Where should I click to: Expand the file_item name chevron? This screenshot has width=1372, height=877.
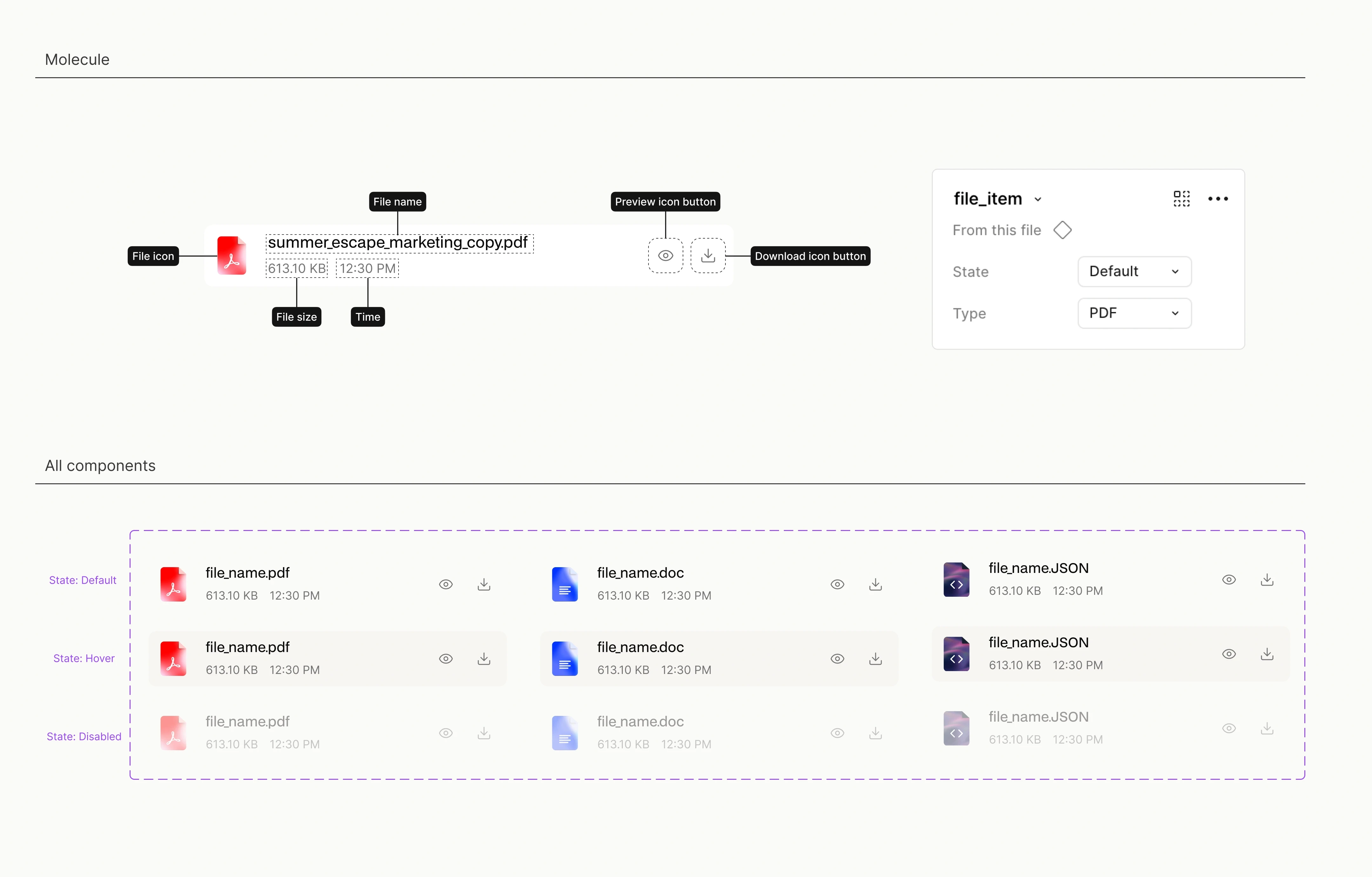(1038, 200)
